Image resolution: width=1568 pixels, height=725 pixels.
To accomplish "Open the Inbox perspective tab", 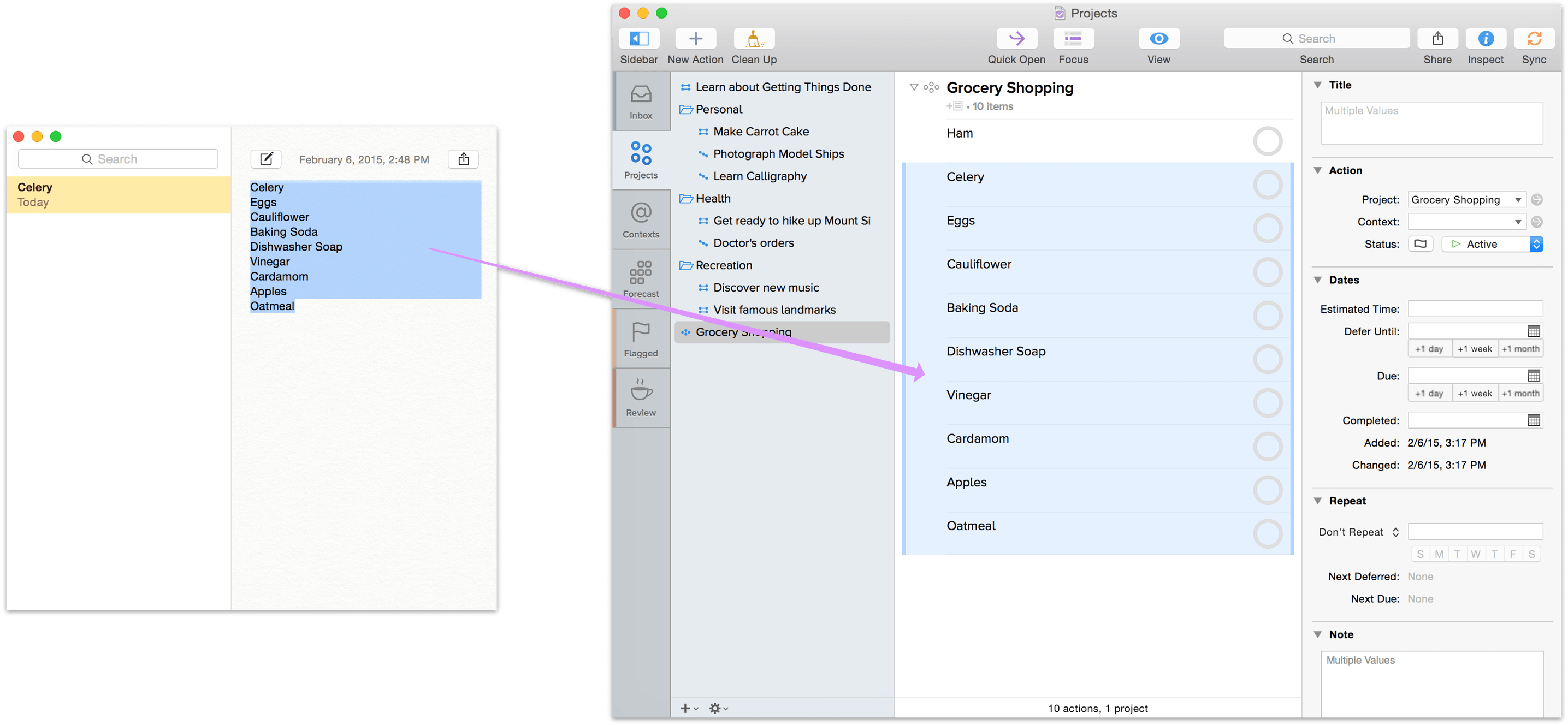I will point(641,102).
